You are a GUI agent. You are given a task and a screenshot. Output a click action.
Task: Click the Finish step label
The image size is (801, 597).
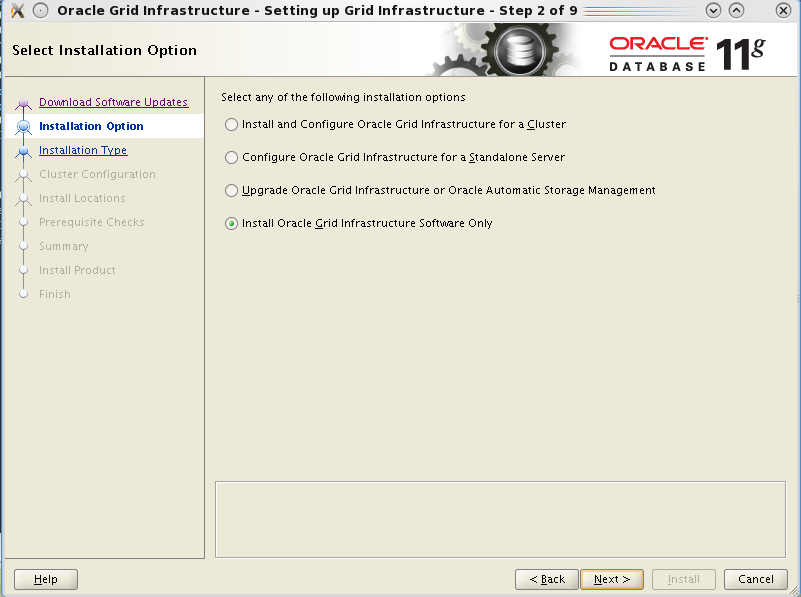tap(55, 294)
